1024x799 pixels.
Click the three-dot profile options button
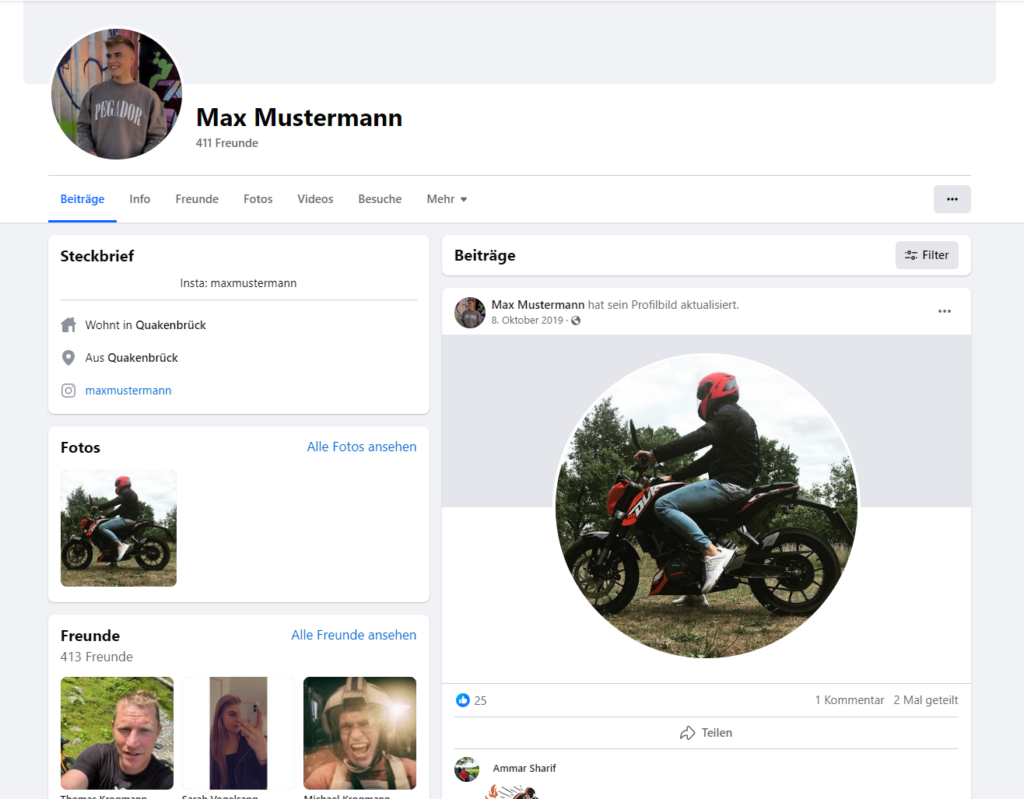(x=952, y=199)
